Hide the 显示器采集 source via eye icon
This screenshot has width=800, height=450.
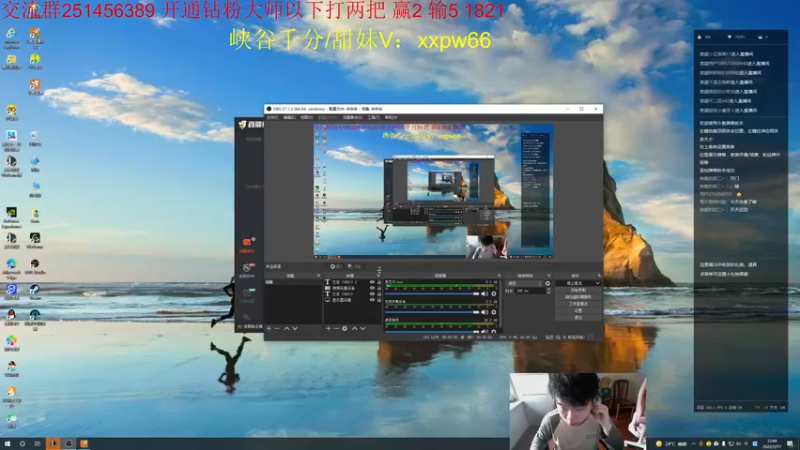coord(372,300)
